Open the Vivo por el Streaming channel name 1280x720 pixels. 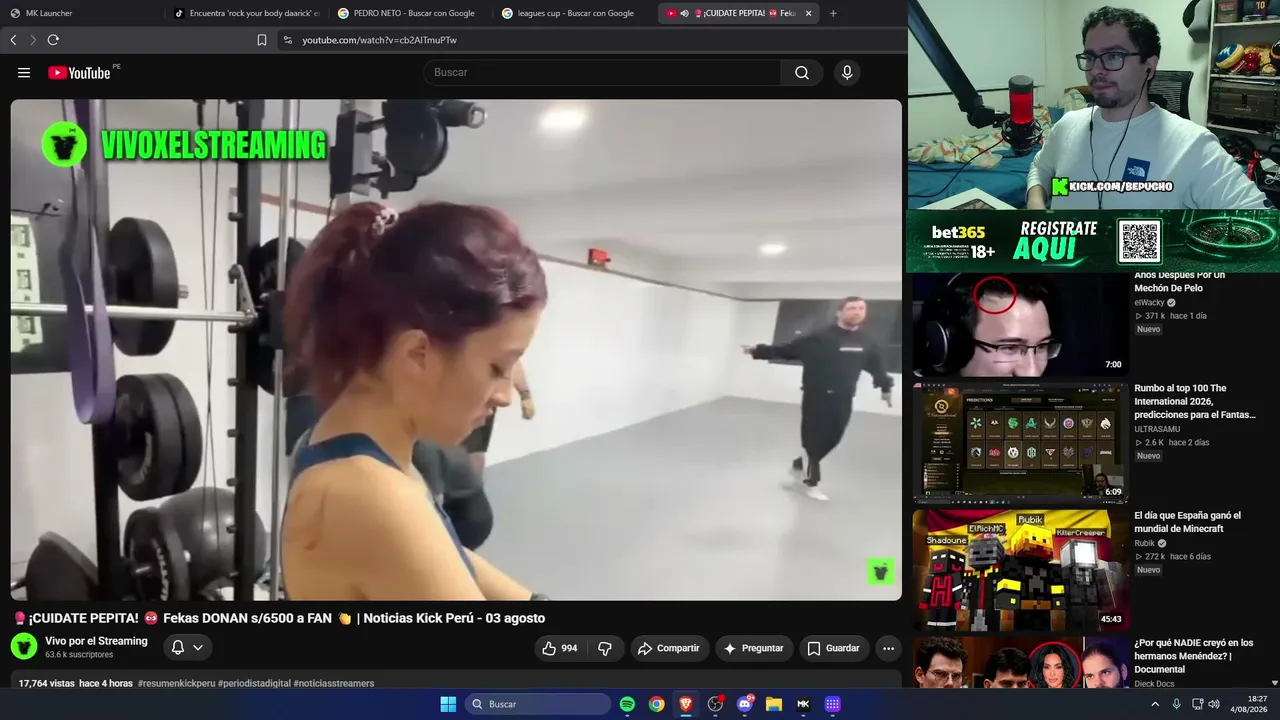click(x=96, y=641)
